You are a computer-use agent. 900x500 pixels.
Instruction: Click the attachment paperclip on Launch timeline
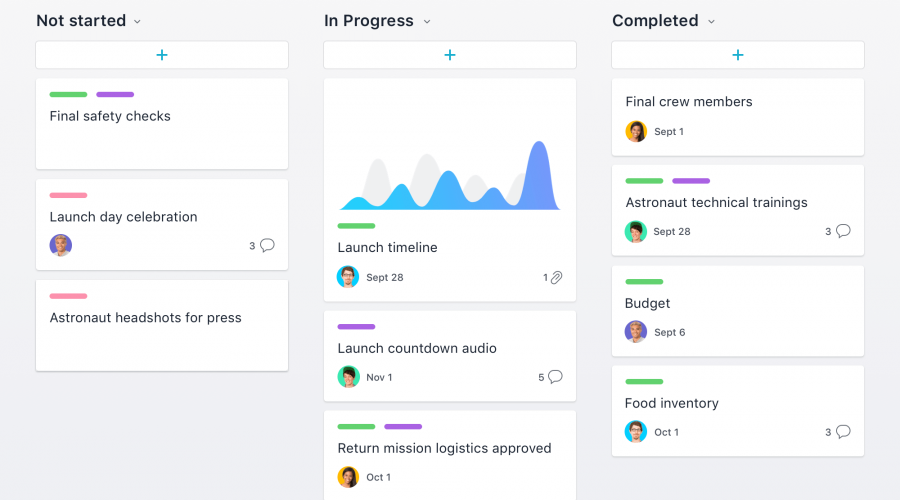click(x=557, y=277)
